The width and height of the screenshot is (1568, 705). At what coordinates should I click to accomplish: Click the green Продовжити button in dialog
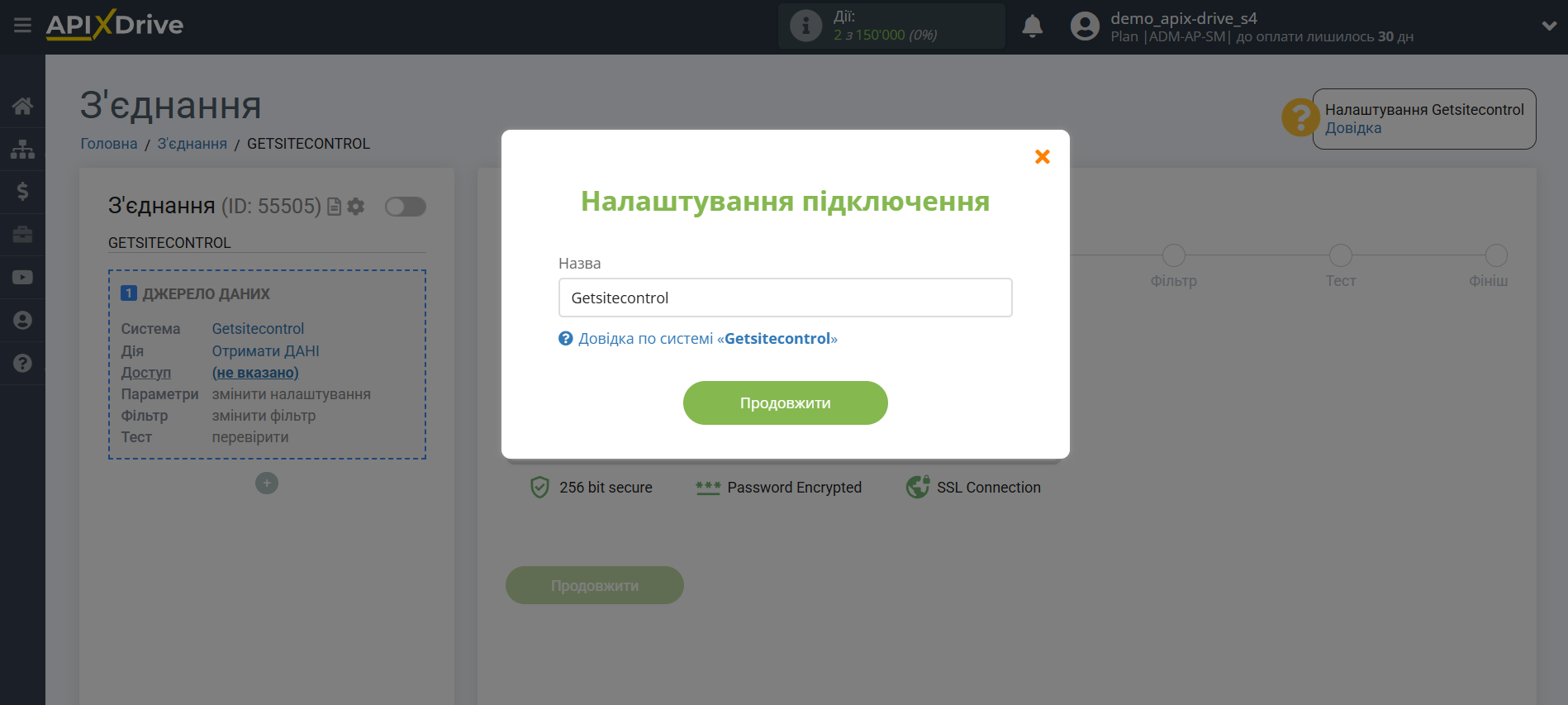(786, 403)
